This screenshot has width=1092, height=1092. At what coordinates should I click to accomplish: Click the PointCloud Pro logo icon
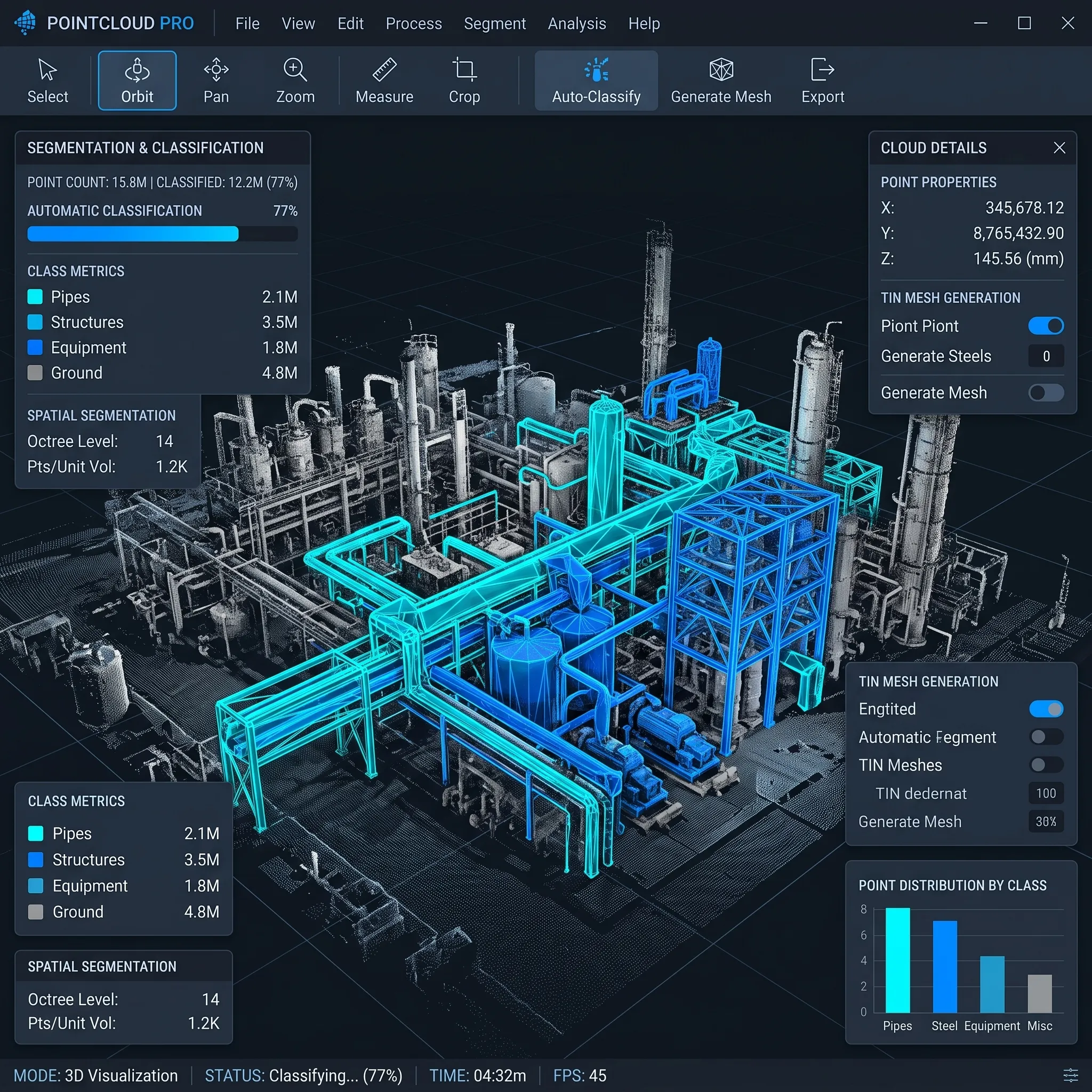25,23
